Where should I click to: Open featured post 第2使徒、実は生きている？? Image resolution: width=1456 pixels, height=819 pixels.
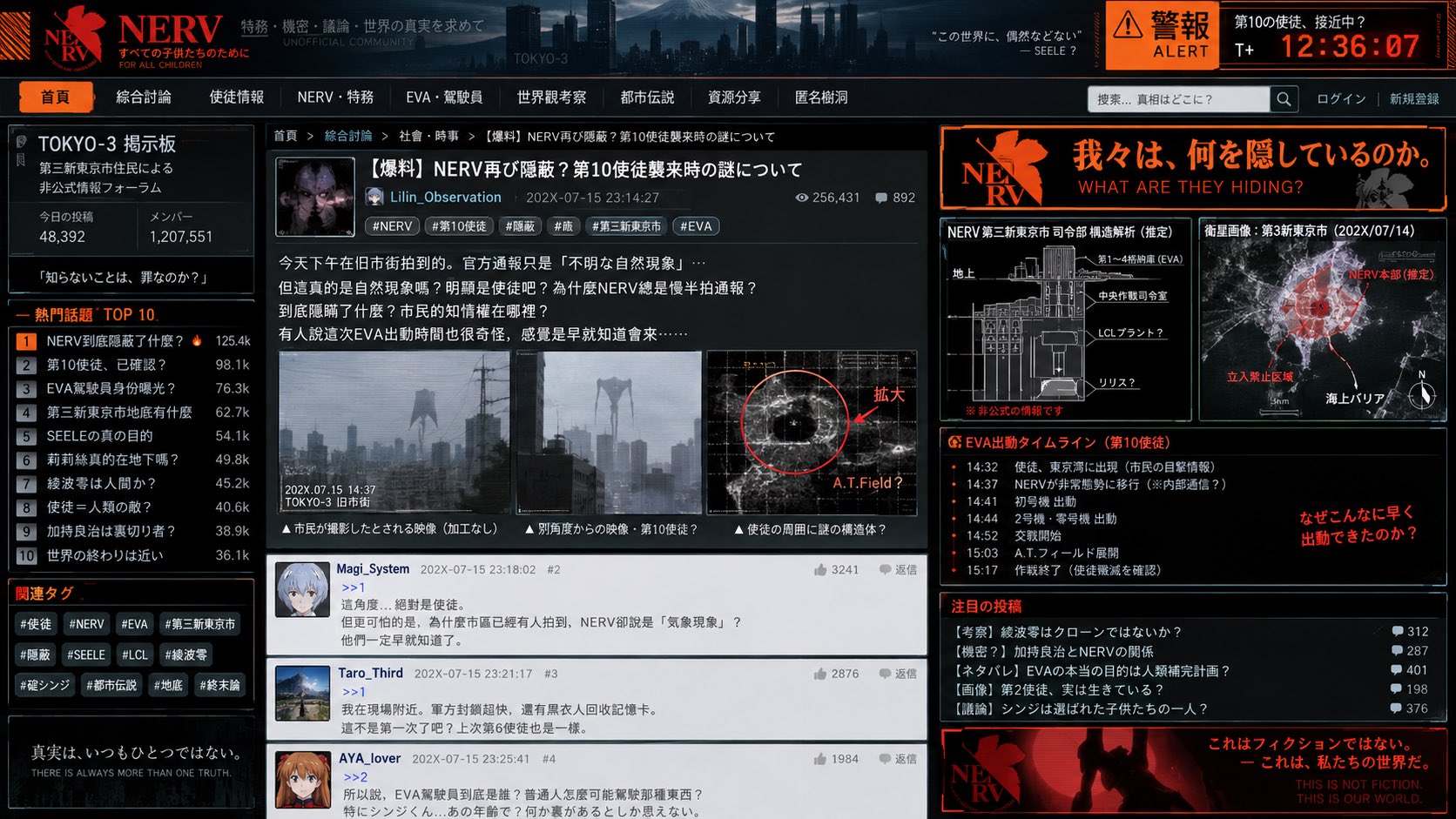[1059, 689]
